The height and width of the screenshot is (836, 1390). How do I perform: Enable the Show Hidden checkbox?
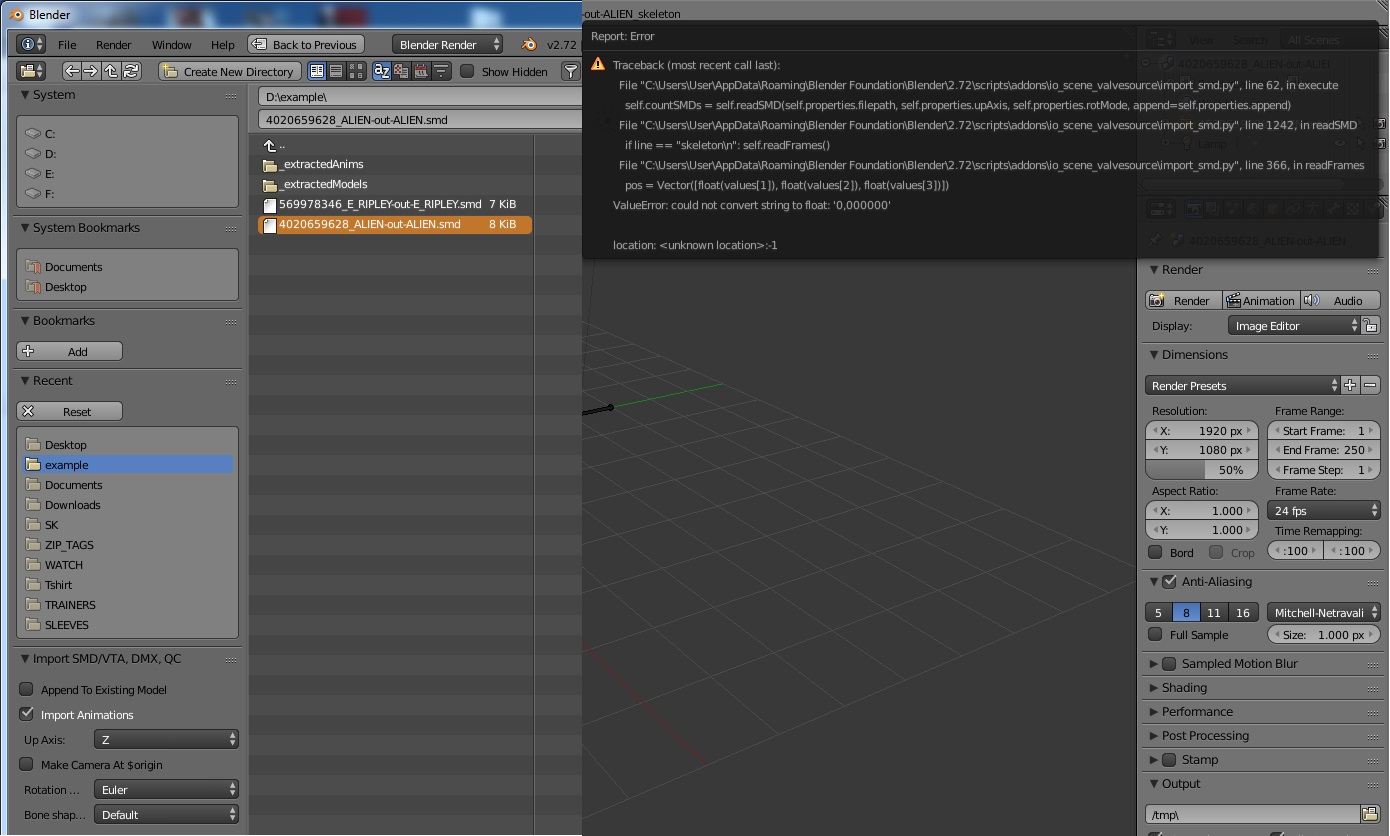pos(467,71)
